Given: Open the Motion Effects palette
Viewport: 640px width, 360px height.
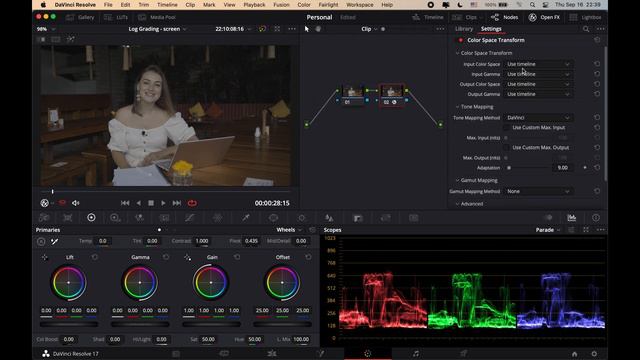Looking at the screenshot, I should 164,218.
